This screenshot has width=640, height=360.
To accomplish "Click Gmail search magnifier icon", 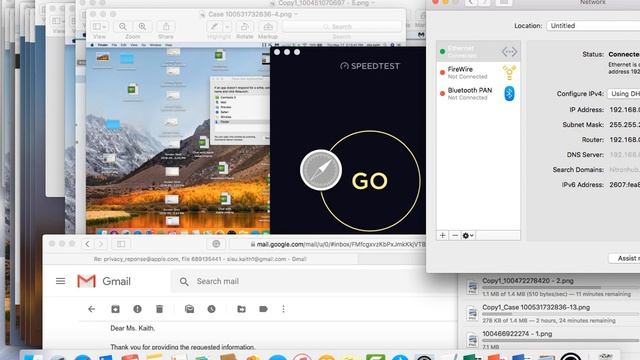I will point(184,282).
